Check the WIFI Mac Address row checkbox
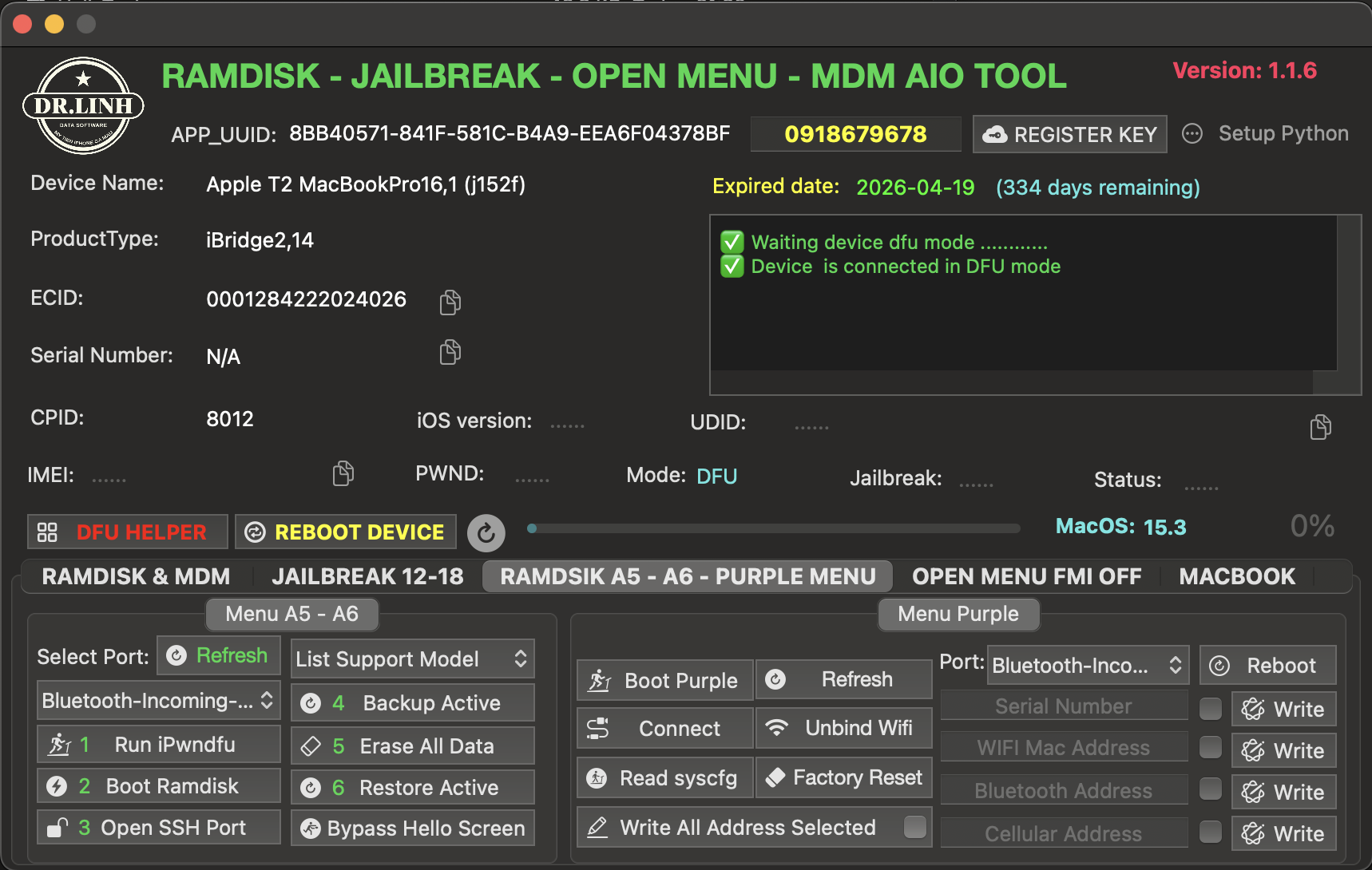 pos(1211,747)
